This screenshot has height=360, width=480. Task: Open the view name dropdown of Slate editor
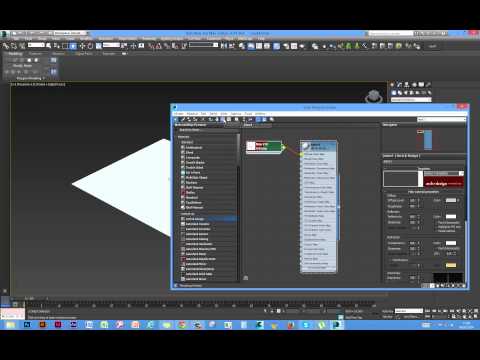442,119
